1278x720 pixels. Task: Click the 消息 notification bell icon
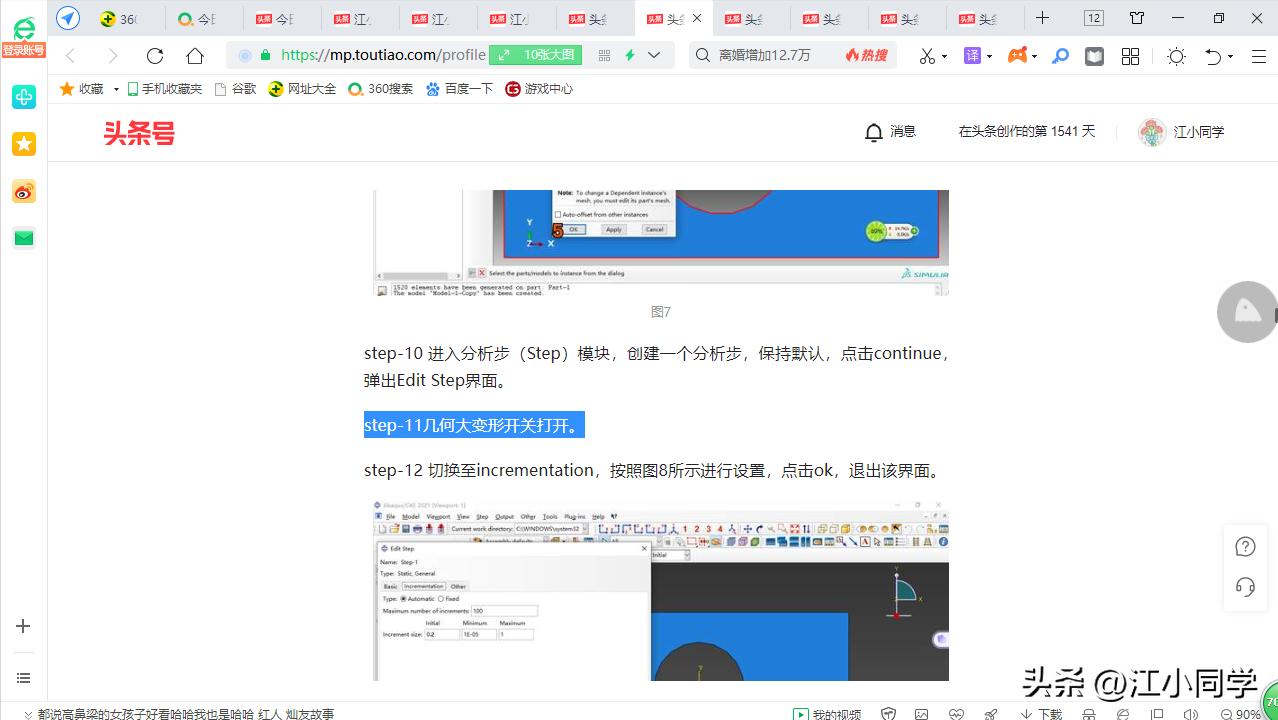click(874, 131)
